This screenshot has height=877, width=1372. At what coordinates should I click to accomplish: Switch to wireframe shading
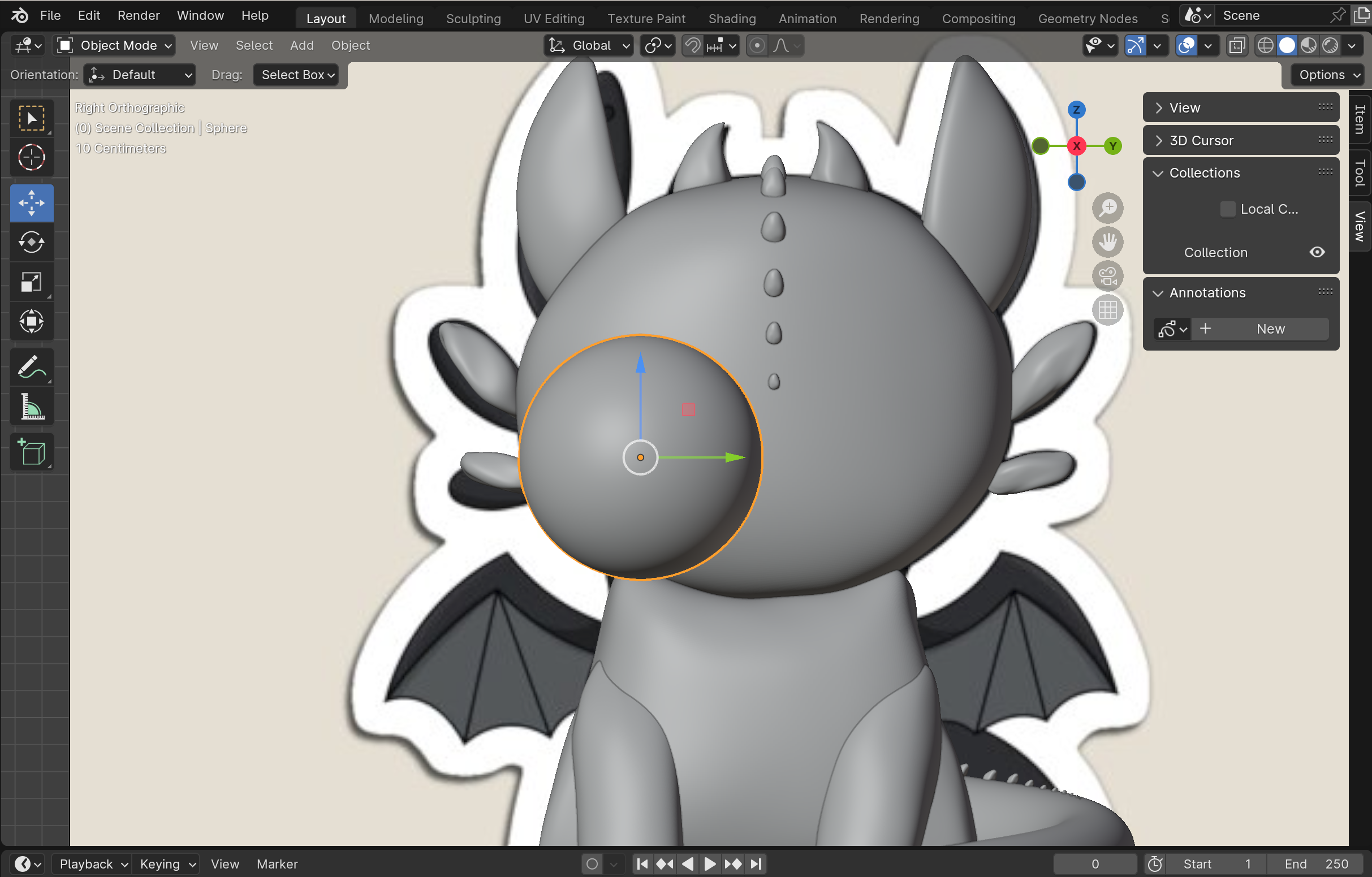1265,45
